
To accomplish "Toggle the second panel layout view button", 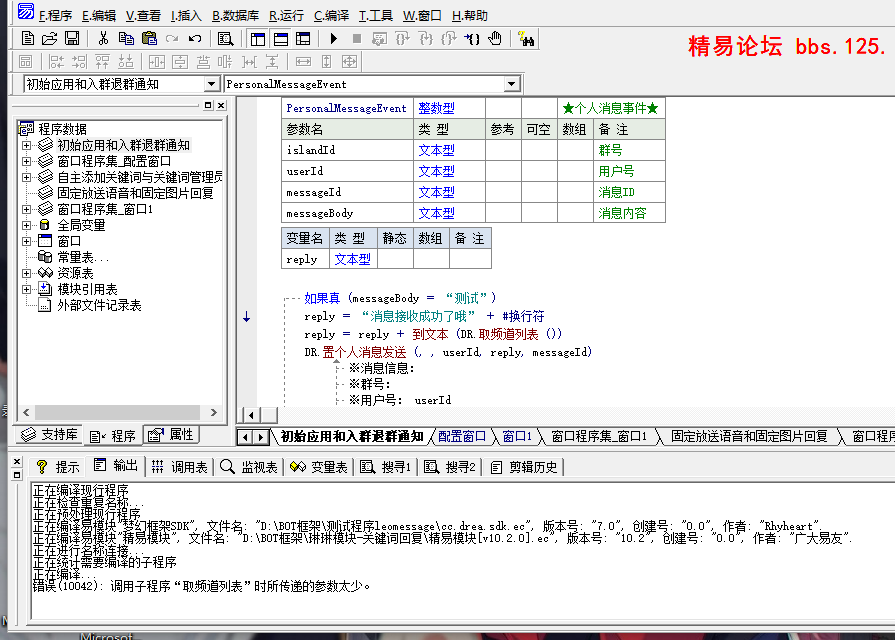I will [x=281, y=39].
